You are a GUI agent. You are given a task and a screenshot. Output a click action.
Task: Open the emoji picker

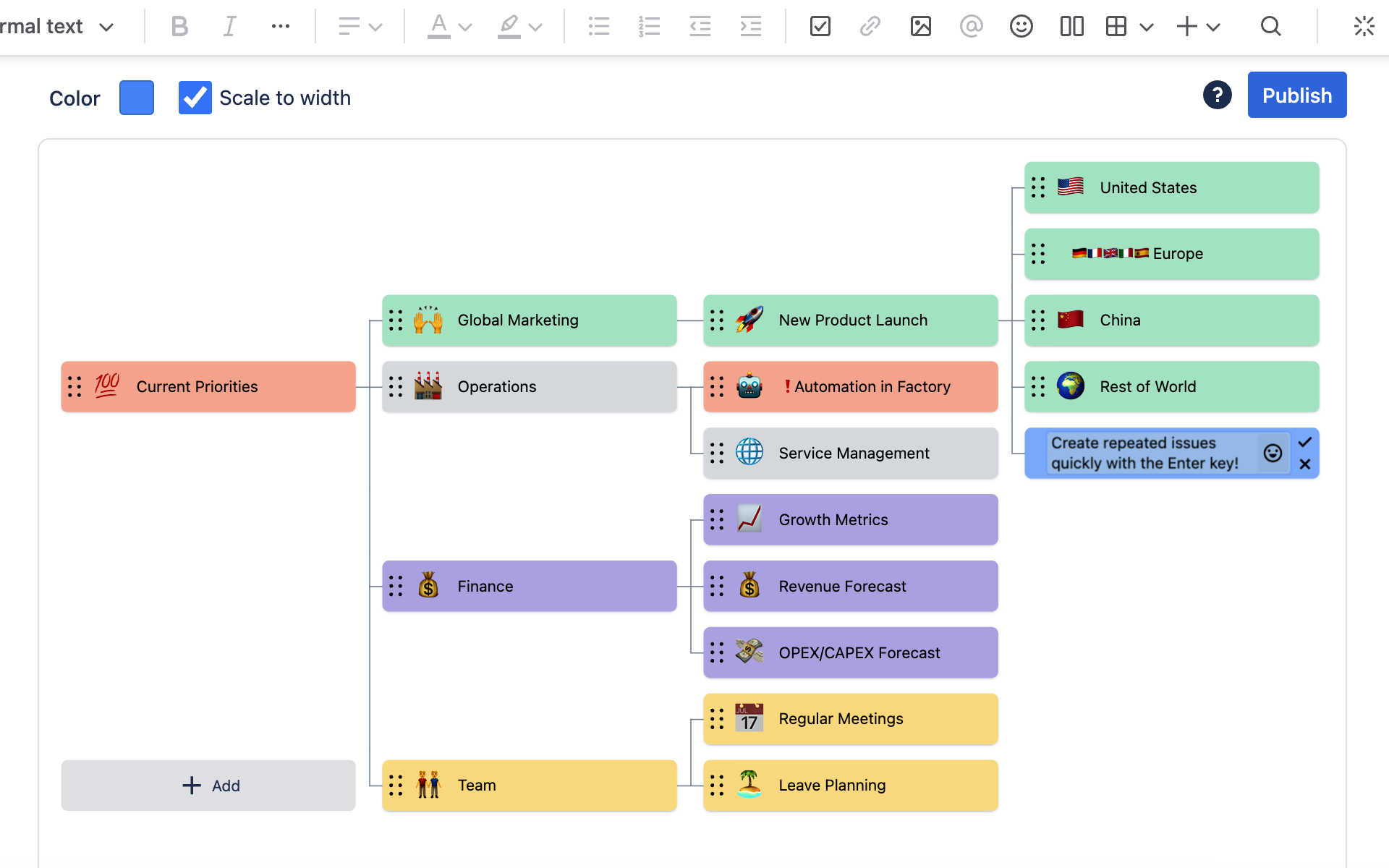(x=1021, y=26)
